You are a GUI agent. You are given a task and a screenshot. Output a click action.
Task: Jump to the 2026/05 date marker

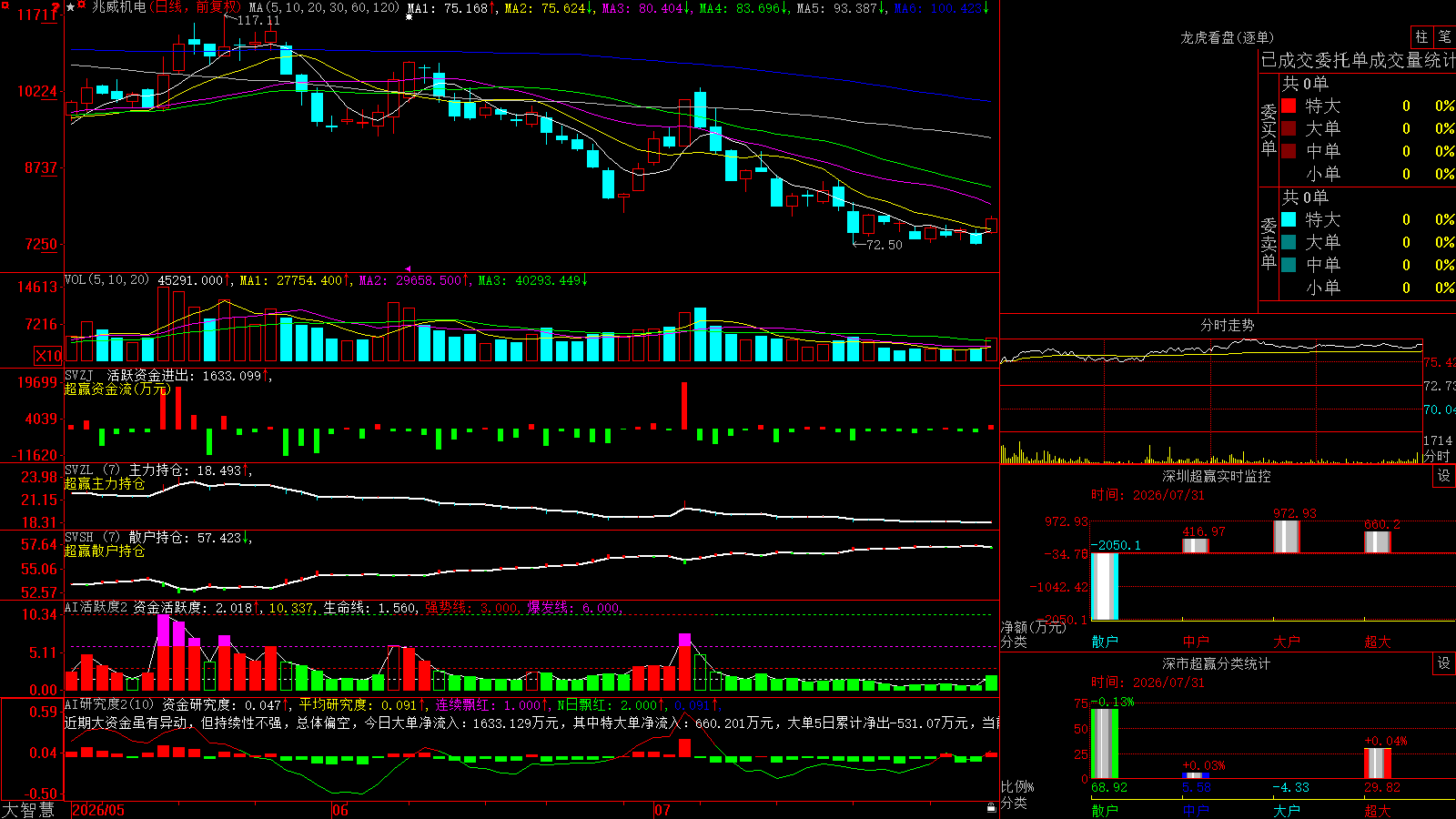click(x=98, y=810)
